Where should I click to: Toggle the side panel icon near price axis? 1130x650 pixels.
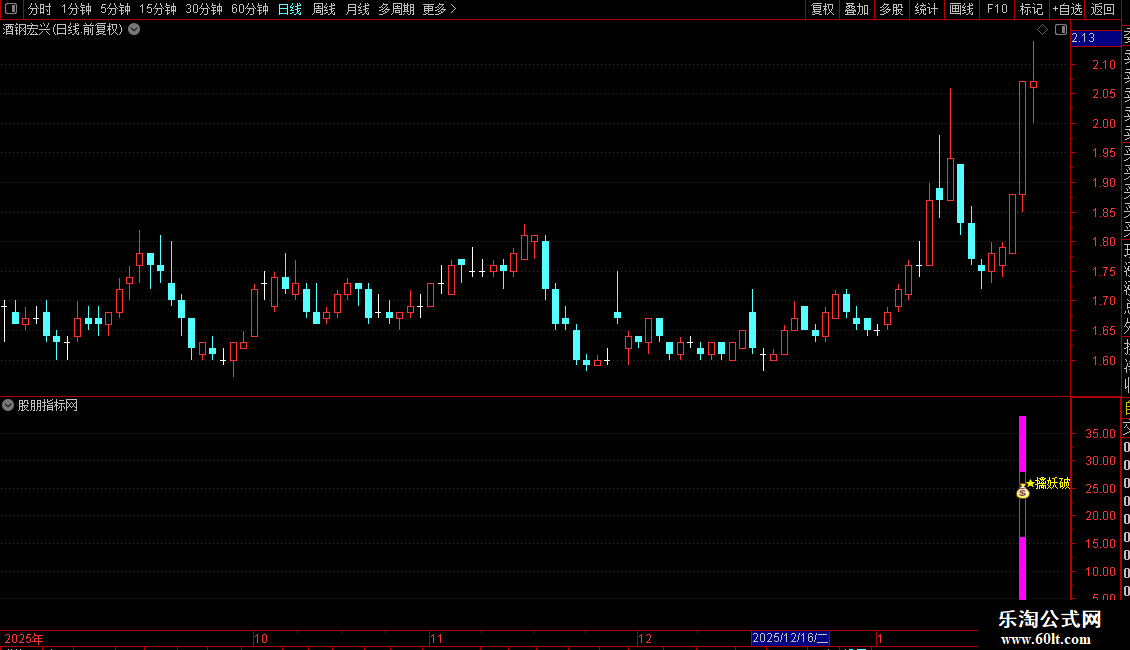1061,30
